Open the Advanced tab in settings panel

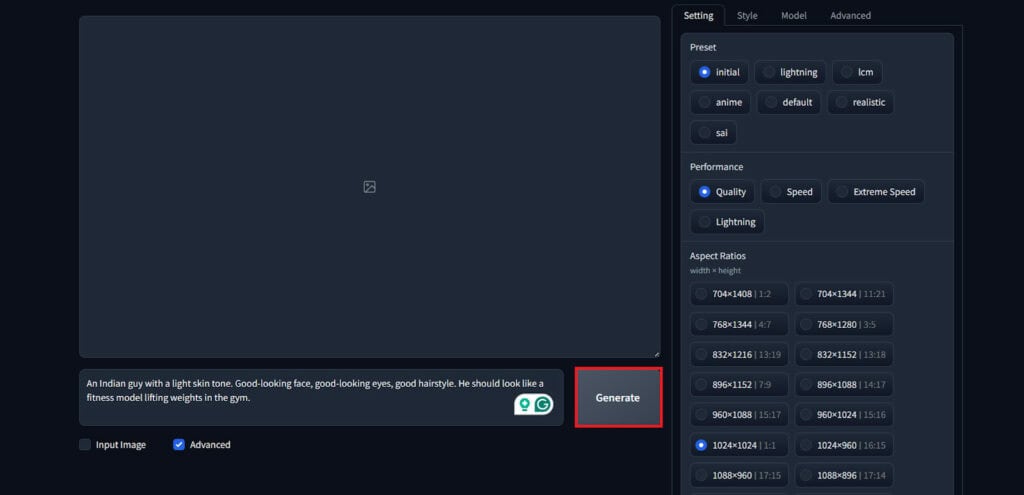click(850, 16)
